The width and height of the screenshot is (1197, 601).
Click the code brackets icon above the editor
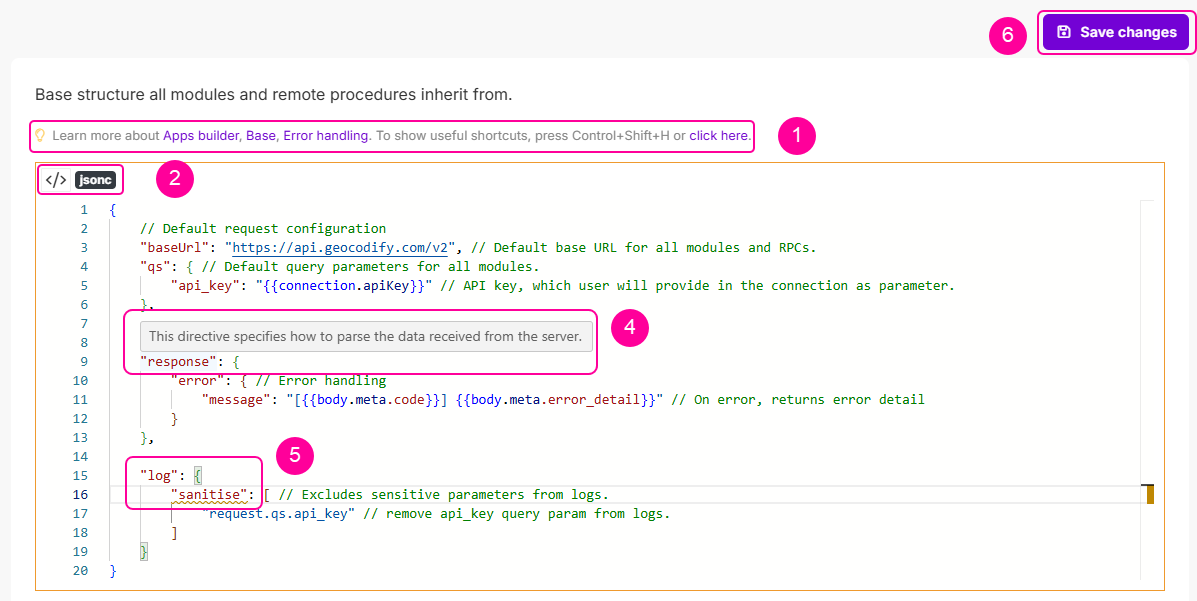click(57, 180)
